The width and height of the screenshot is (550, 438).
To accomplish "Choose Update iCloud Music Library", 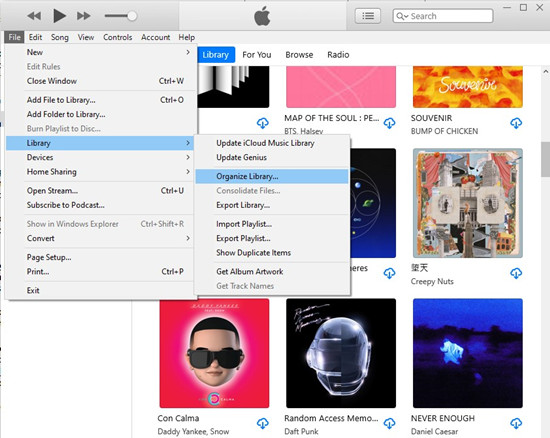I will point(272,143).
